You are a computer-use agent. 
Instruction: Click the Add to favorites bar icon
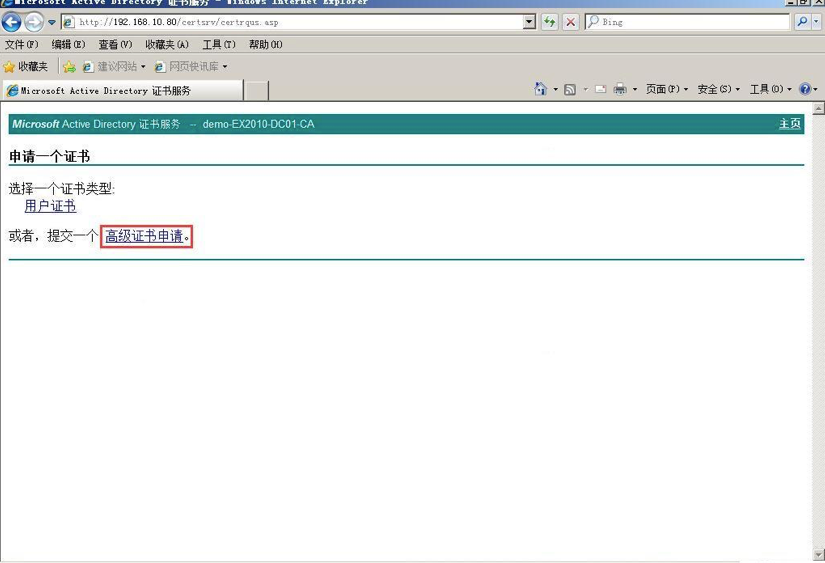click(x=69, y=67)
